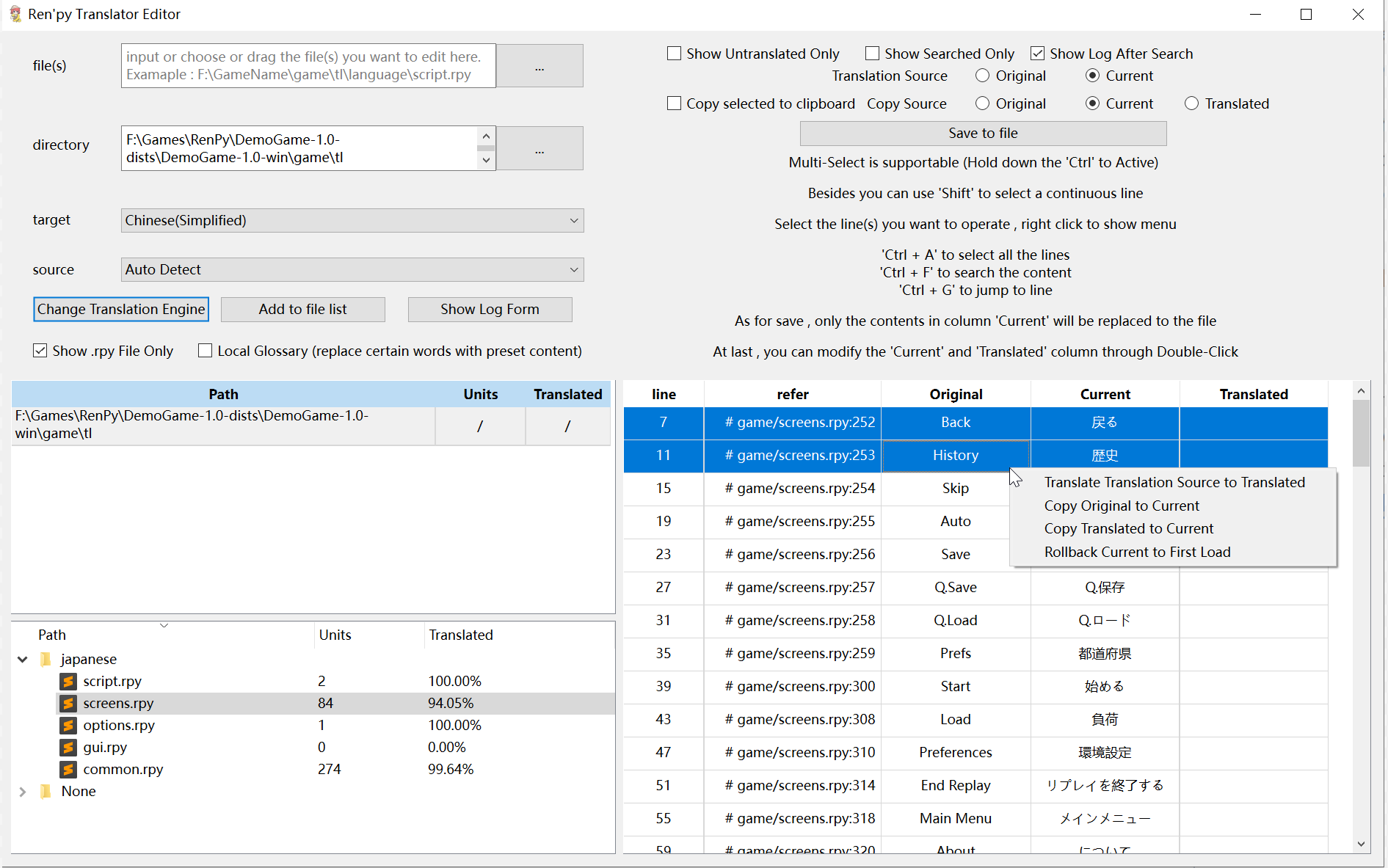
Task: Select Current as Copy Source
Action: (1092, 103)
